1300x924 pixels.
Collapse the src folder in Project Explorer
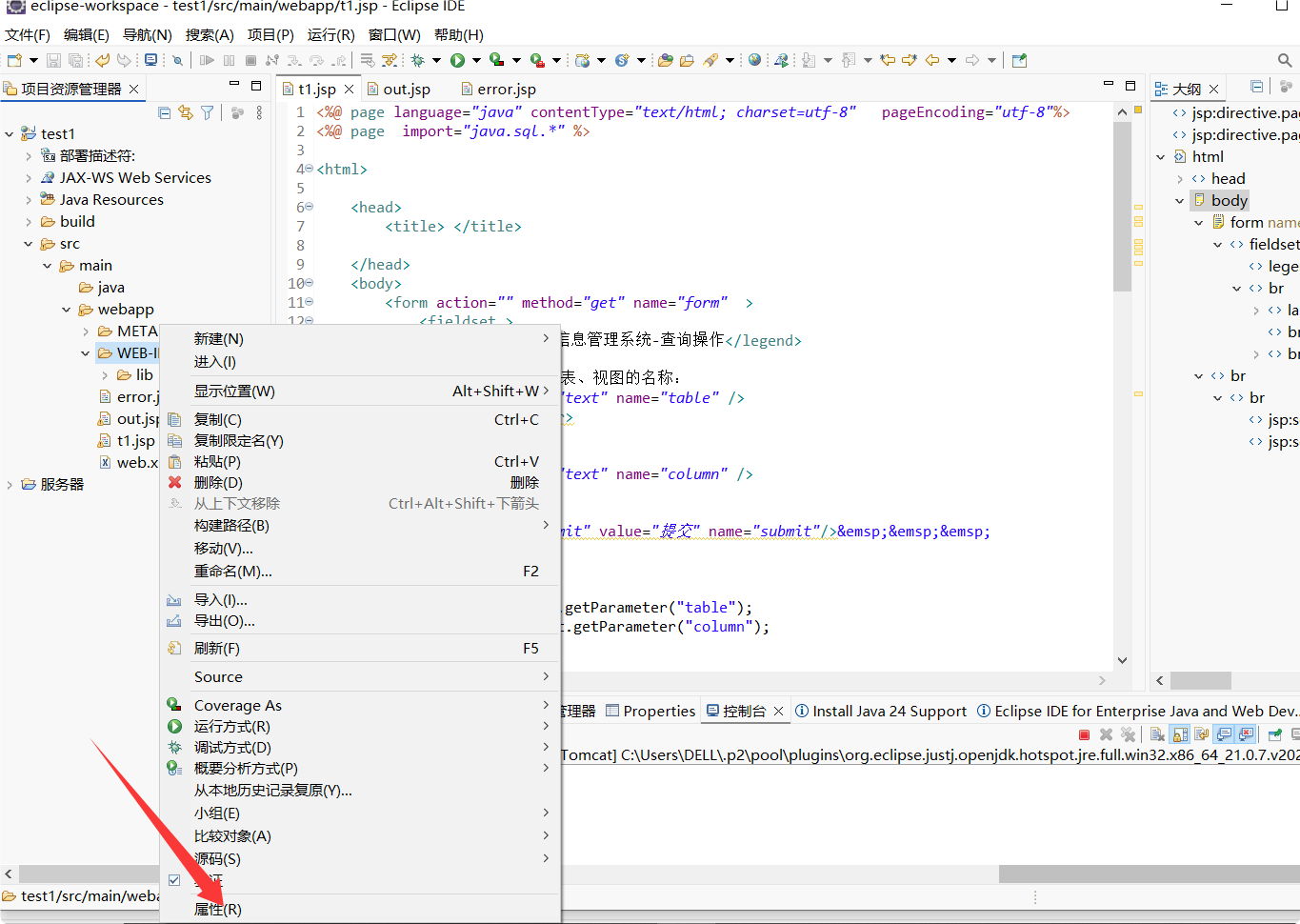click(x=27, y=243)
